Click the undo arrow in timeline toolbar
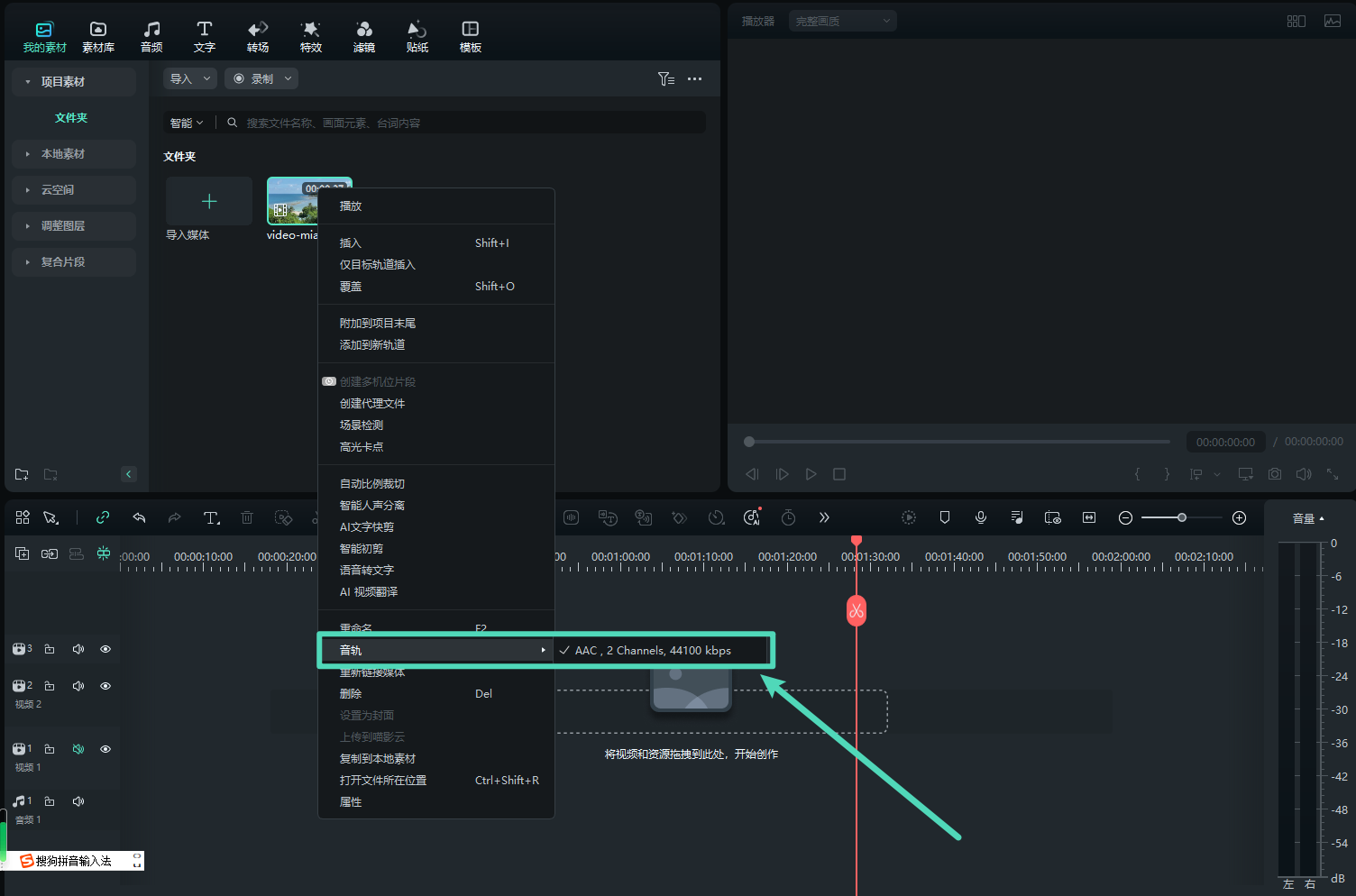Screen dimensions: 1356x896 pos(139,517)
